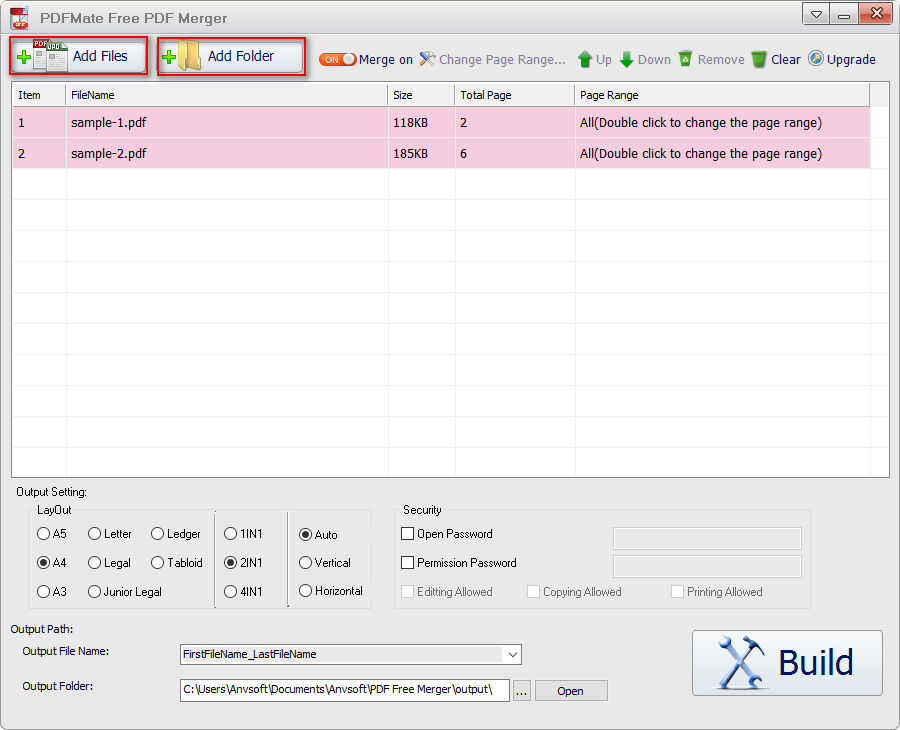This screenshot has height=730, width=900.
Task: Click Open to view output folder
Action: pos(571,691)
